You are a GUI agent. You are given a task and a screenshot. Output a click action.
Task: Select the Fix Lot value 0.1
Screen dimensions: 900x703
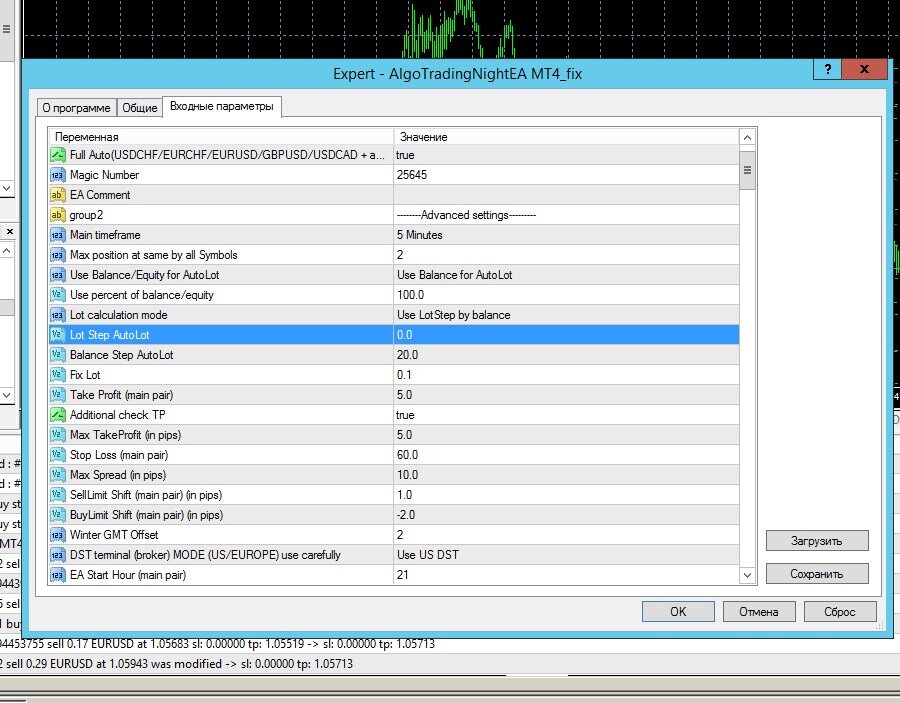coord(566,375)
